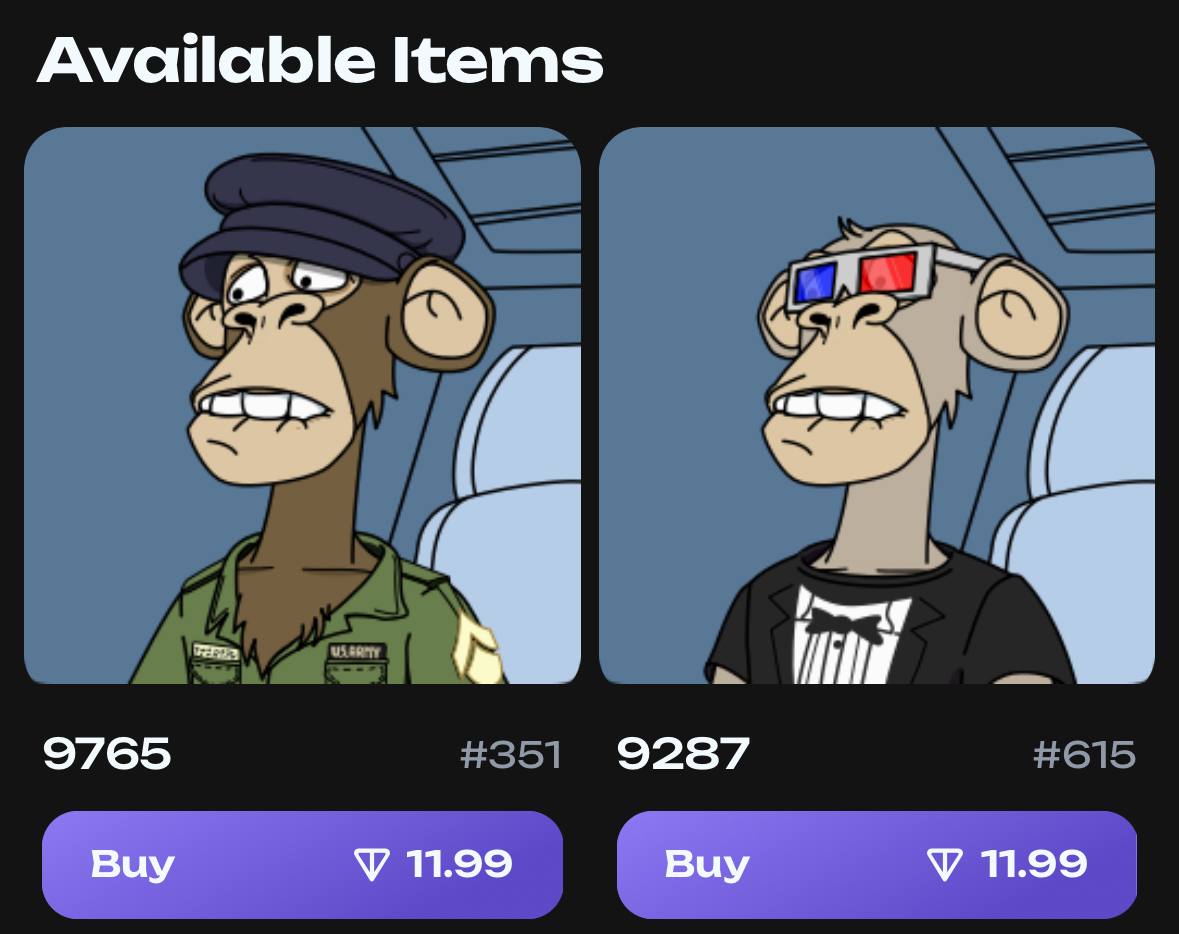Click the U.S. Army patch on green shirt
Screen dimensions: 1179x934
click(x=356, y=652)
